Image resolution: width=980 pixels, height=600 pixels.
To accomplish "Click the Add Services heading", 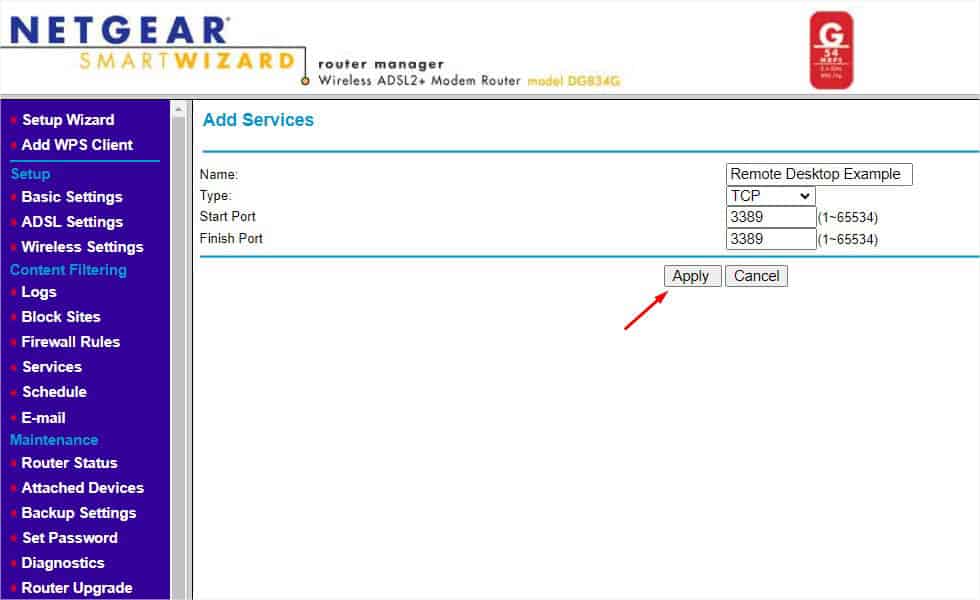I will coord(258,119).
